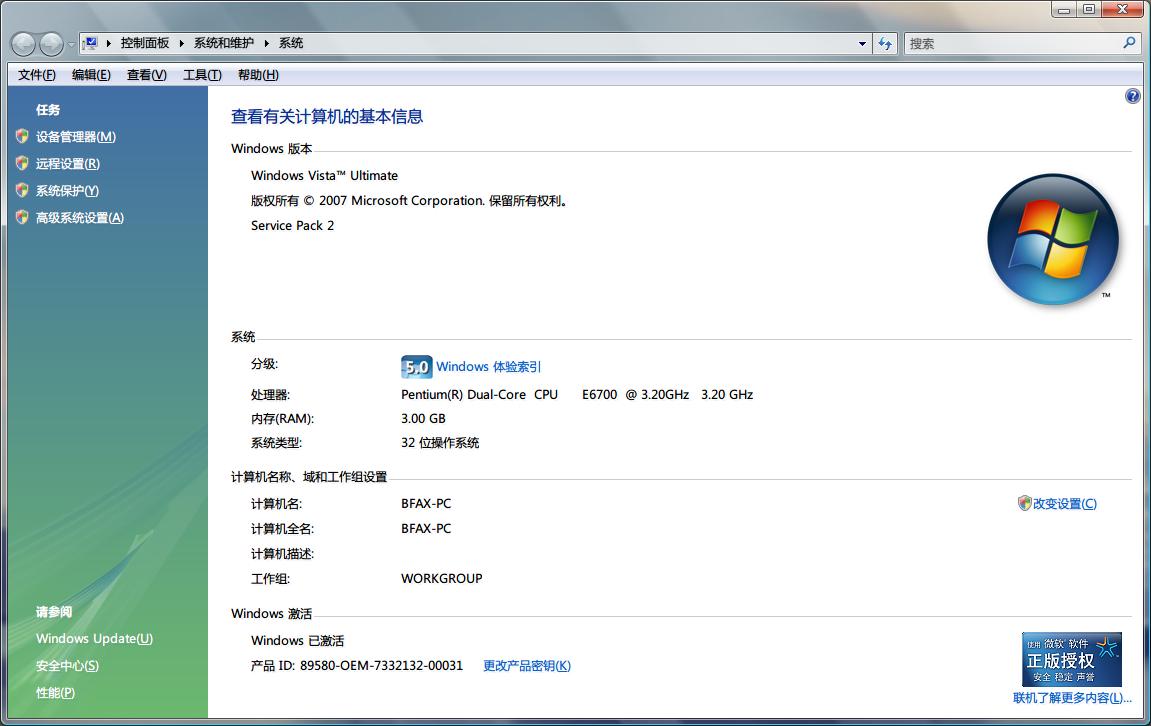Image resolution: width=1151 pixels, height=726 pixels.
Task: Open the 编辑(E) menu
Action: tap(91, 75)
